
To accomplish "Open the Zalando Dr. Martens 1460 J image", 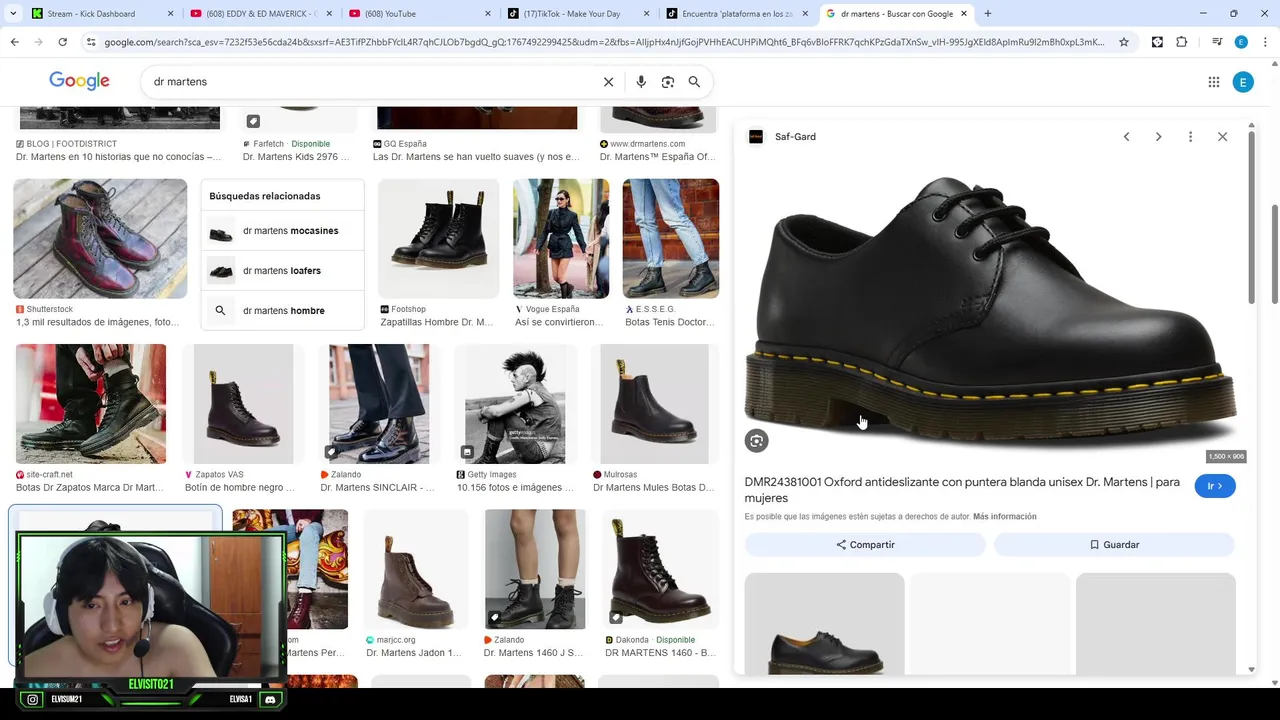I will [535, 569].
